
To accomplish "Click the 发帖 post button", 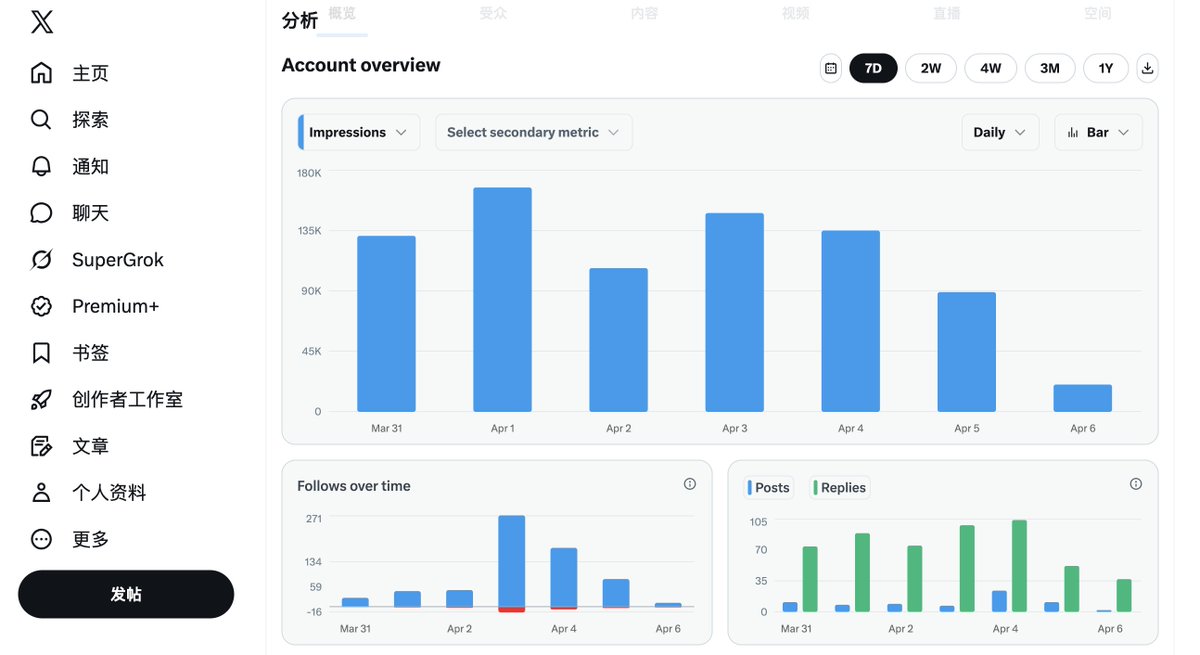I will (126, 595).
